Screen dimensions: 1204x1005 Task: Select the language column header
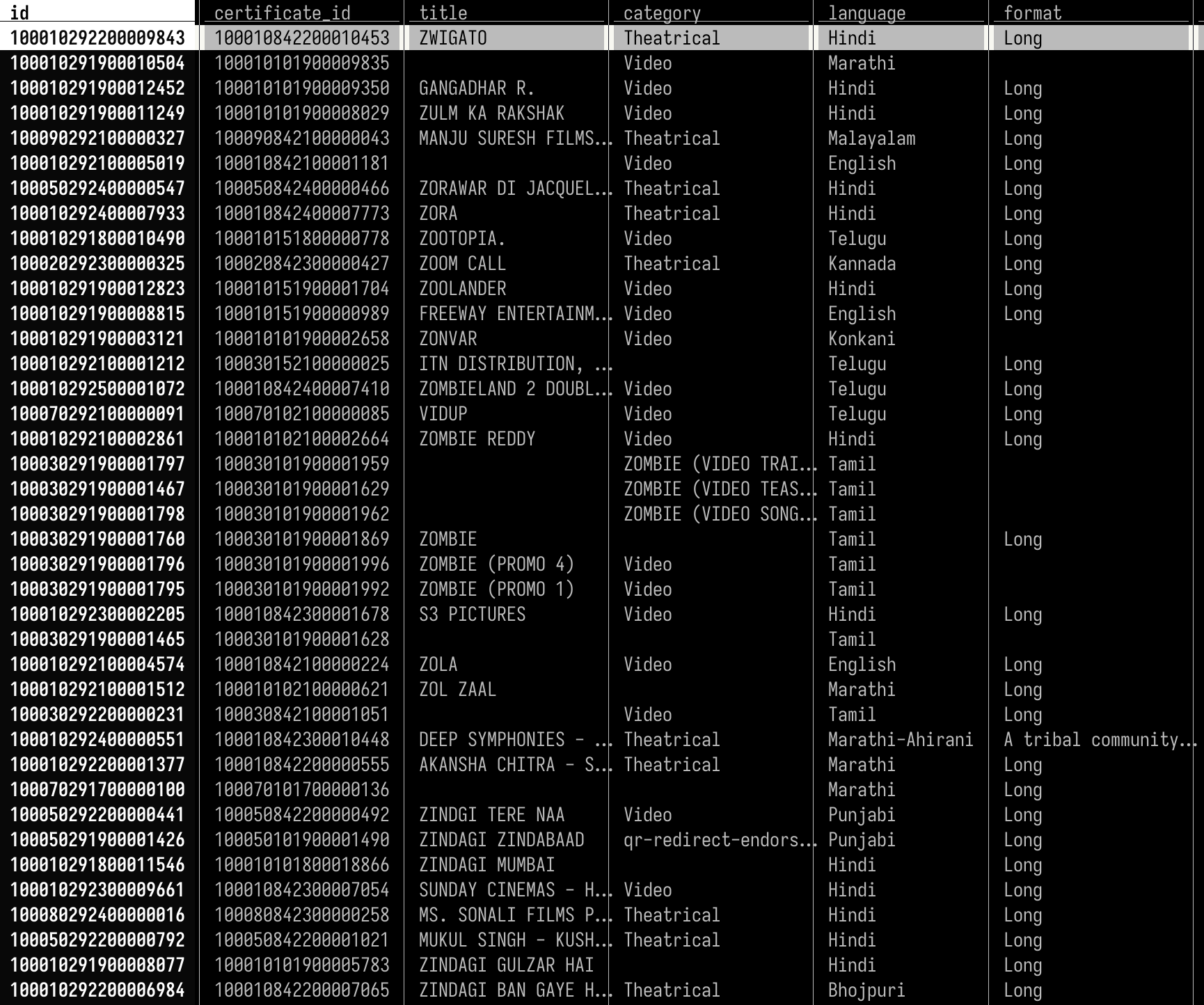click(x=866, y=13)
